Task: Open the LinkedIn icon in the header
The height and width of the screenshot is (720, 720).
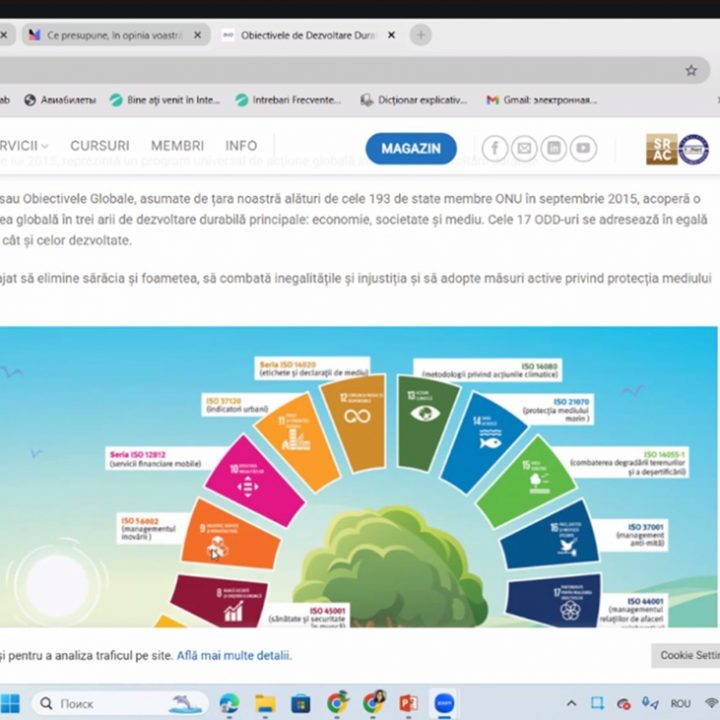Action: (x=553, y=148)
